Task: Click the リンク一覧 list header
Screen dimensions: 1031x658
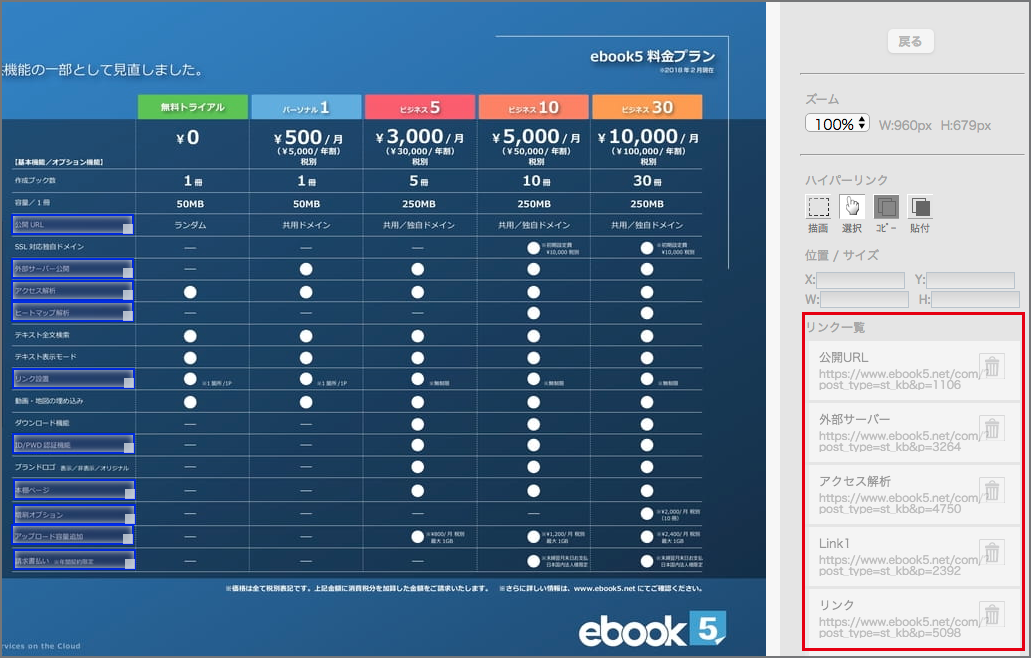Action: tap(835, 327)
